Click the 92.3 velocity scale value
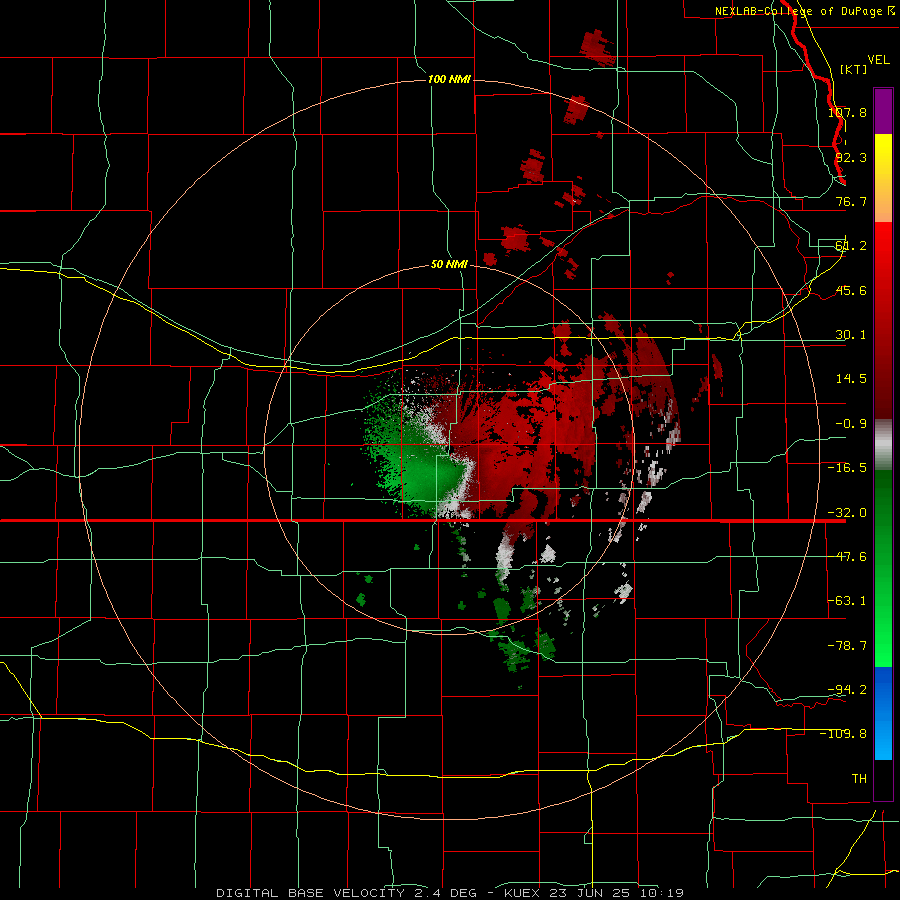This screenshot has width=900, height=900. tap(851, 157)
